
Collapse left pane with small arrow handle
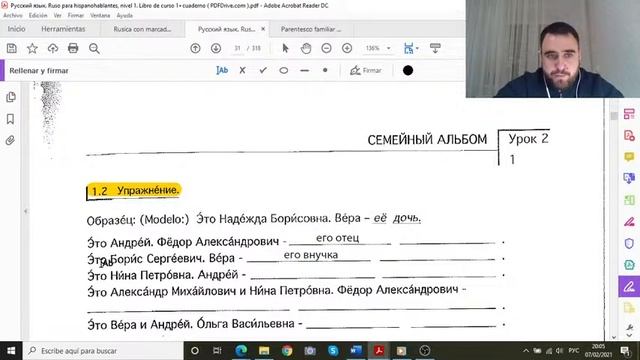click(x=26, y=211)
